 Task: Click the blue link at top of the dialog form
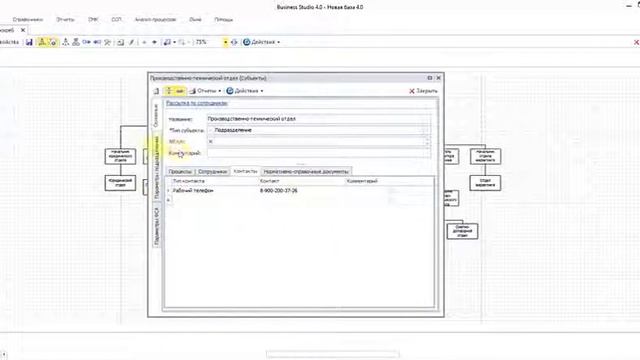coord(197,103)
